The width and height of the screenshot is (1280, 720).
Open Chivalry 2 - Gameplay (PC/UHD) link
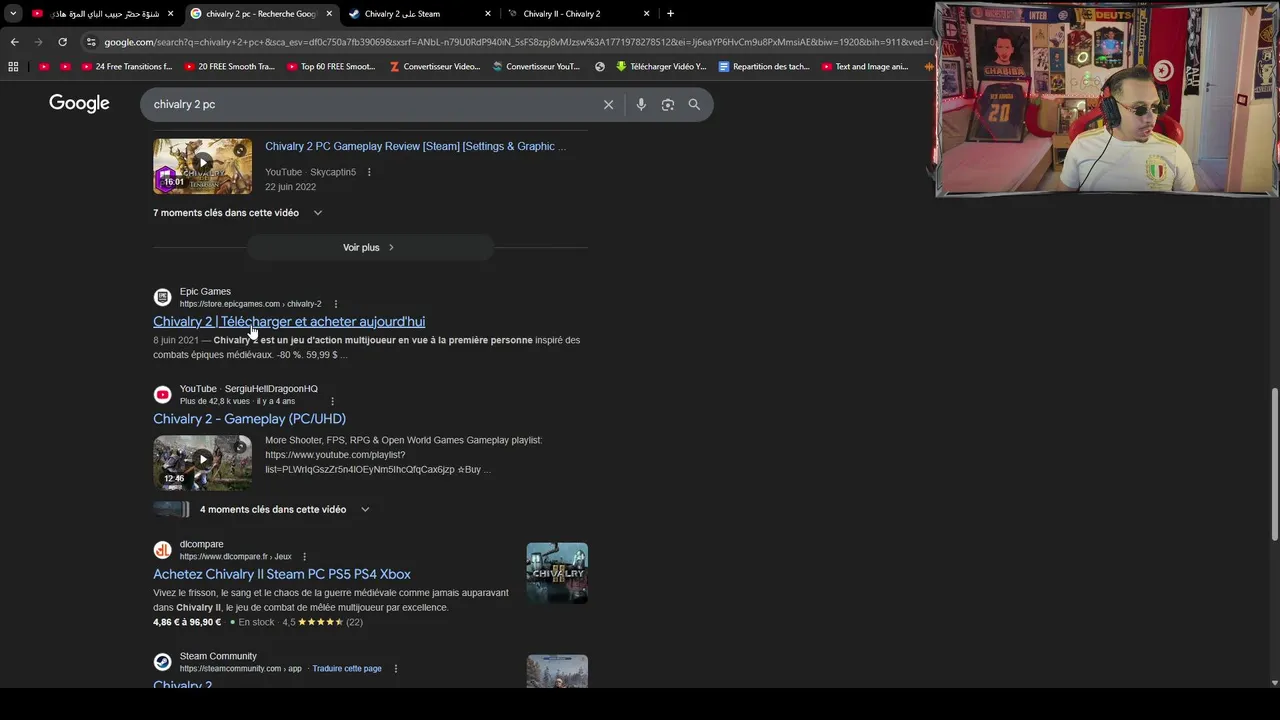(x=249, y=419)
